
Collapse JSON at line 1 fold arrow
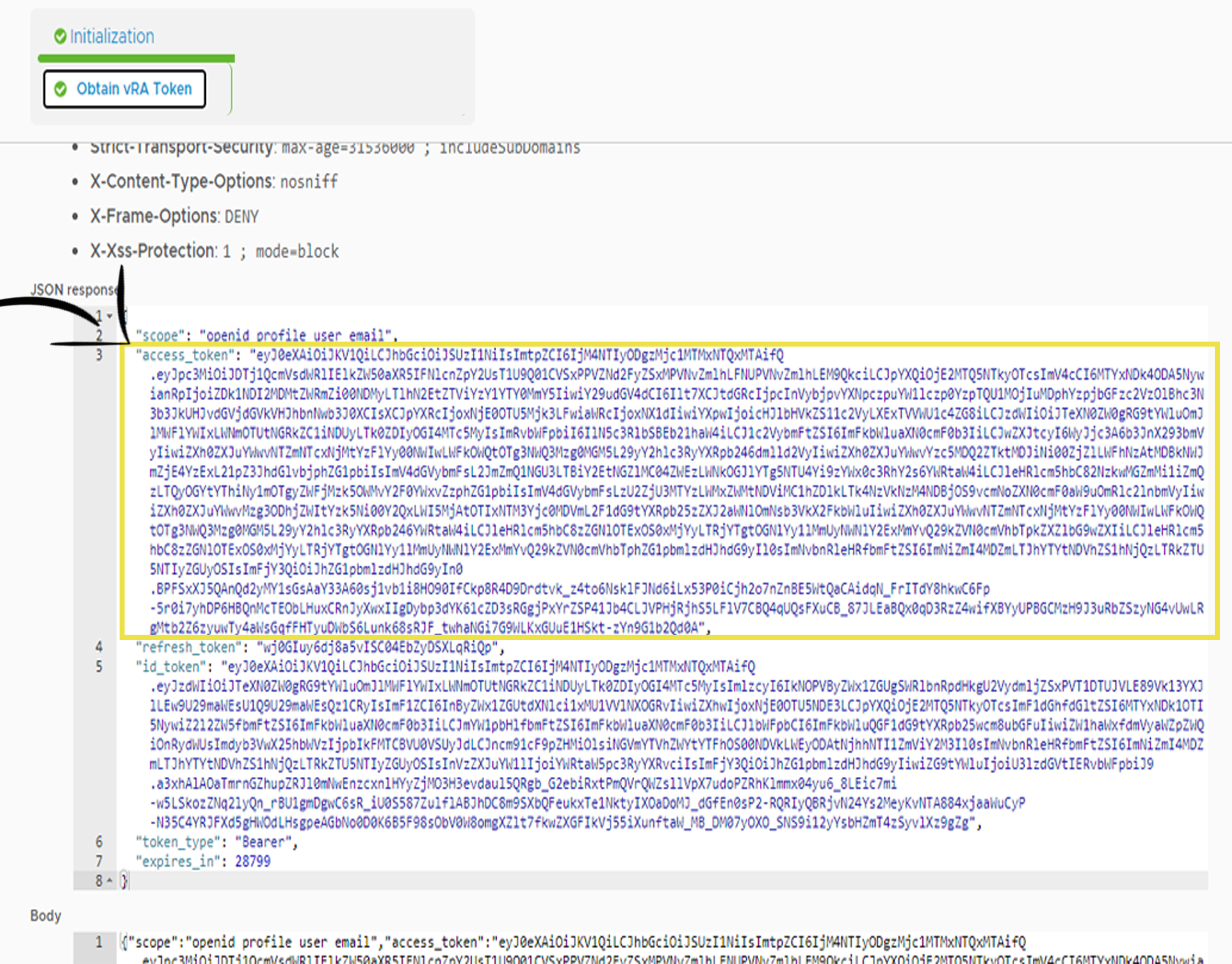coord(110,316)
